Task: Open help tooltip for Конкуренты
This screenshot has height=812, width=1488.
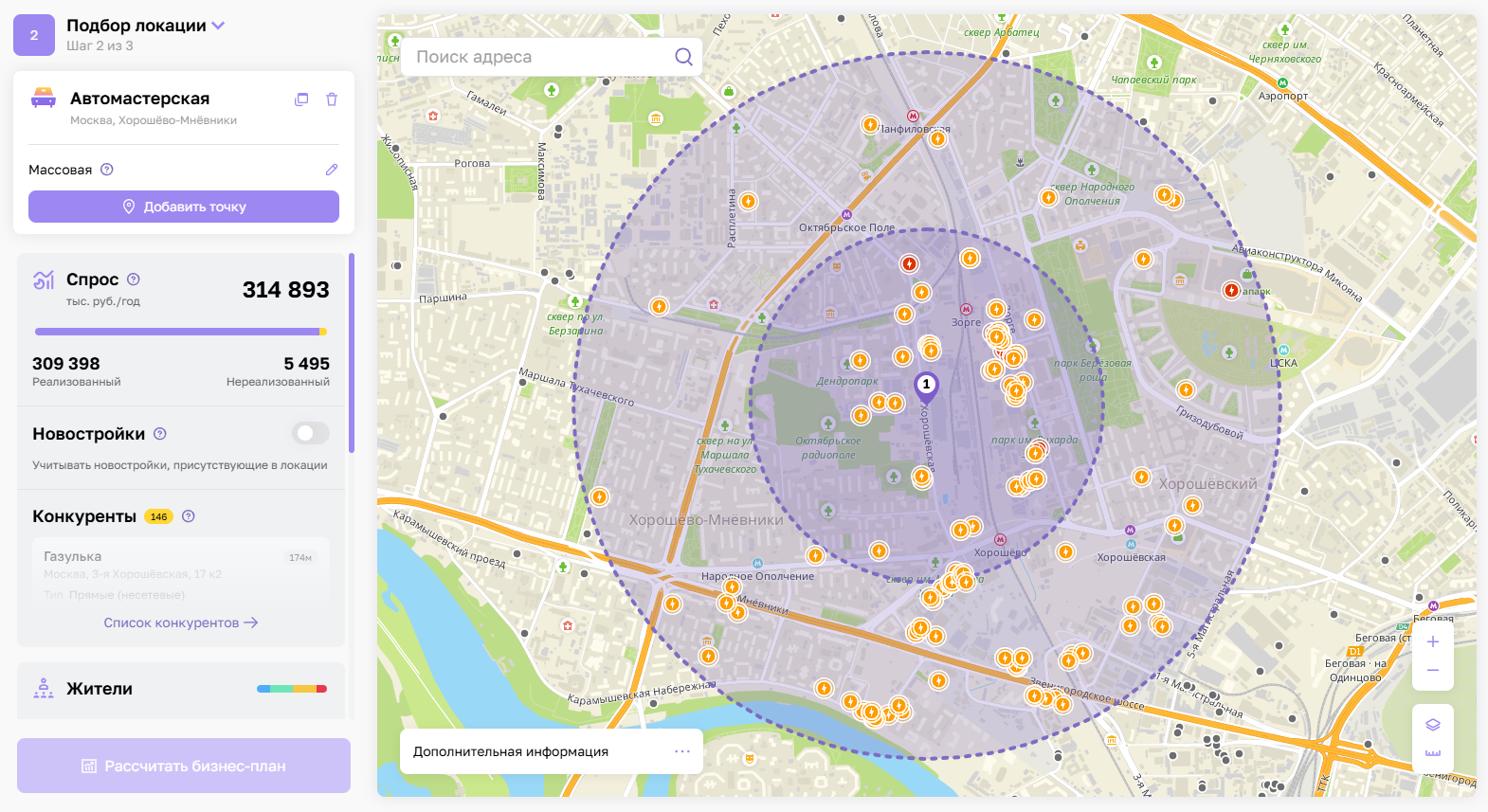Action: tap(189, 516)
